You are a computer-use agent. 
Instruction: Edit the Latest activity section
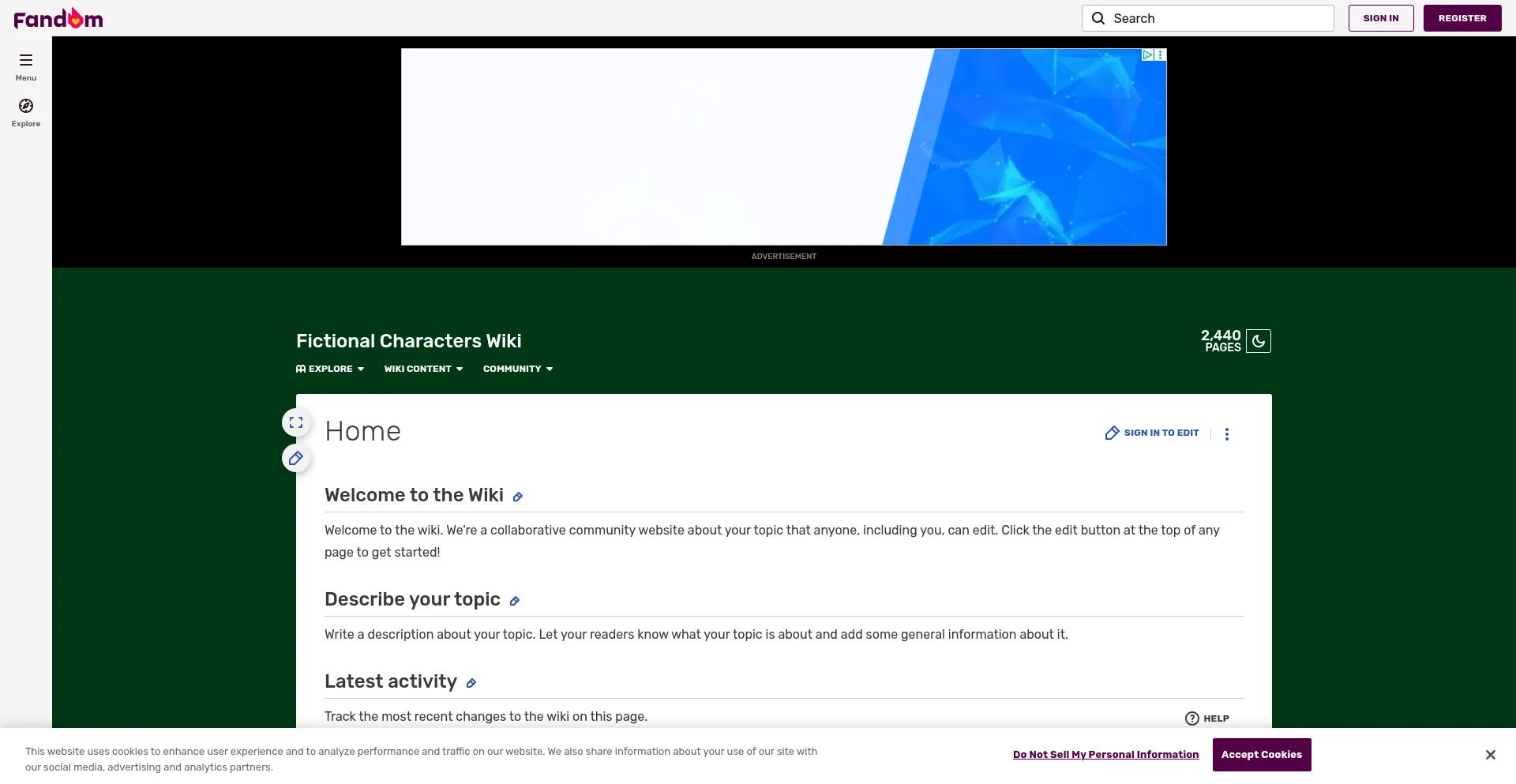[x=471, y=683]
